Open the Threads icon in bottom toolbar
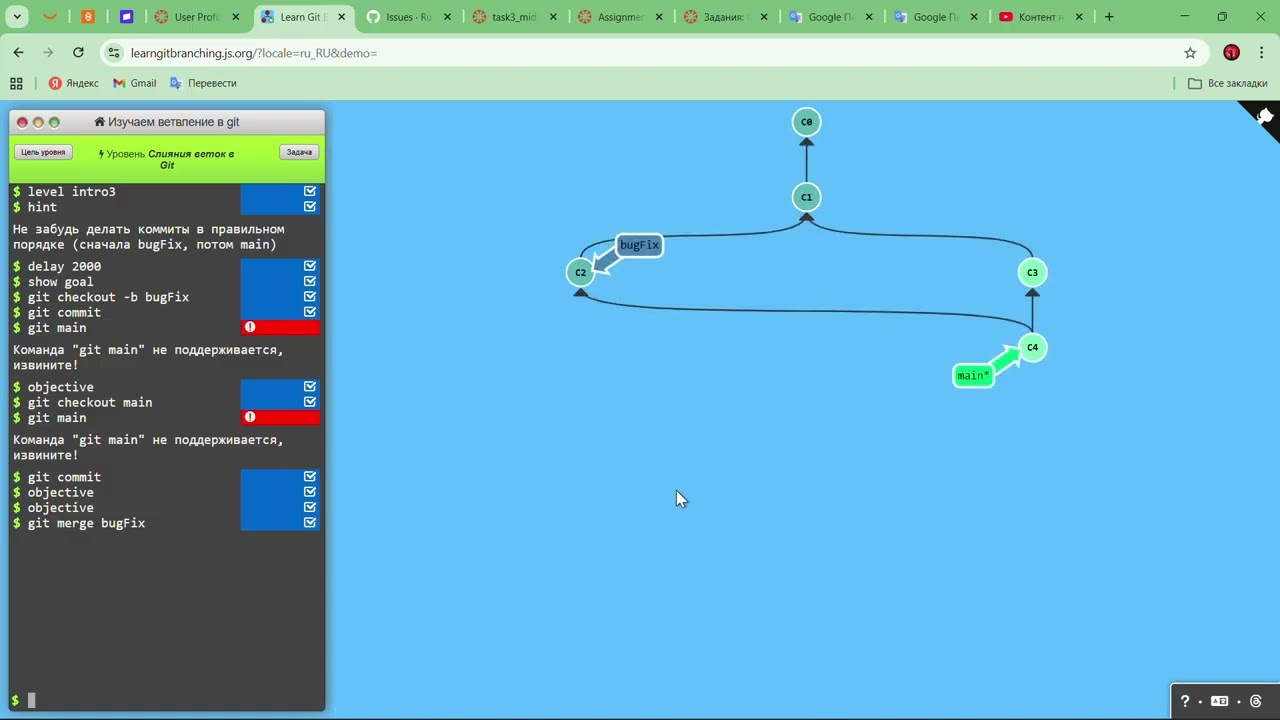 tap(1256, 701)
